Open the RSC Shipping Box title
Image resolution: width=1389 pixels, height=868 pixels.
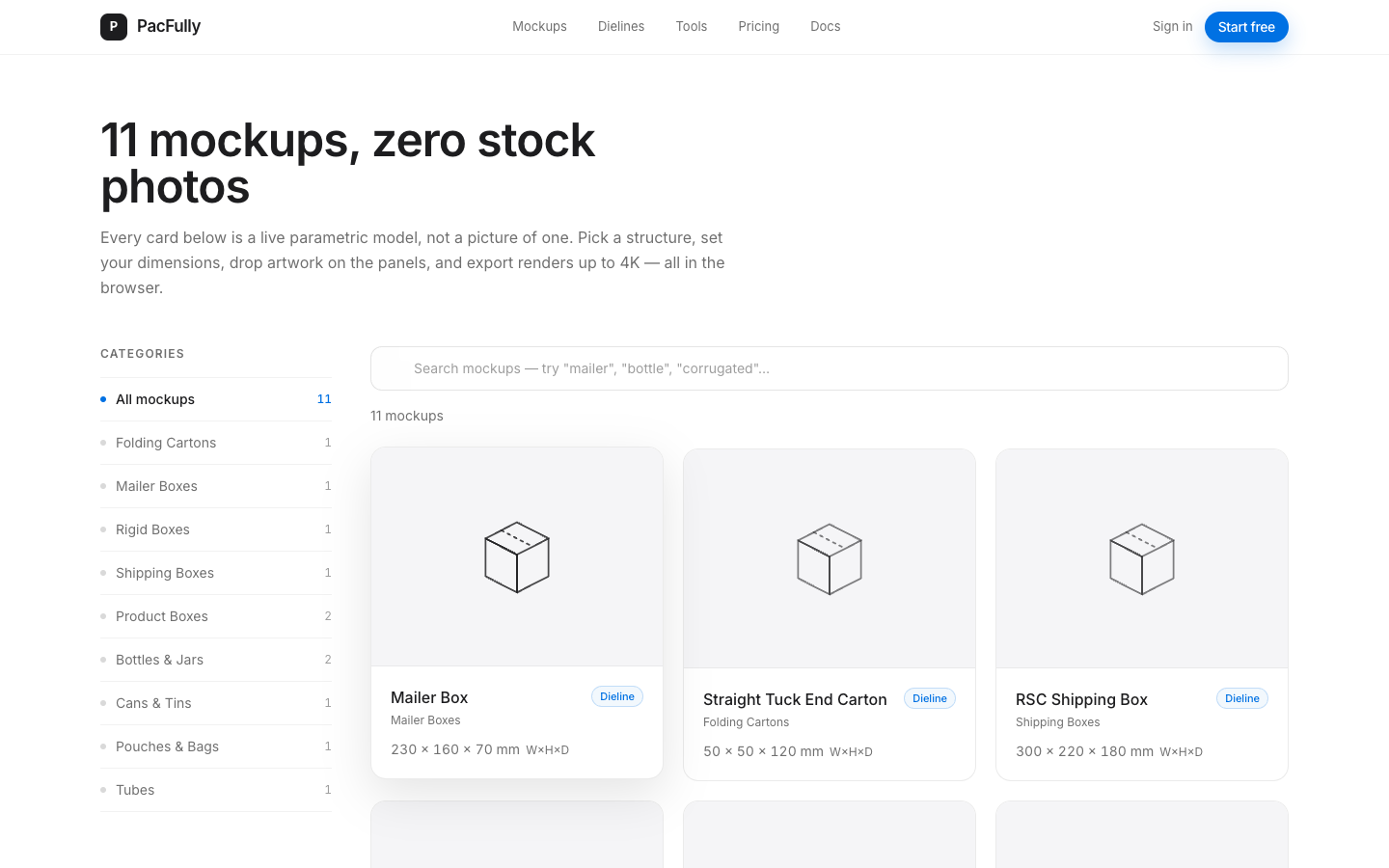[1081, 699]
